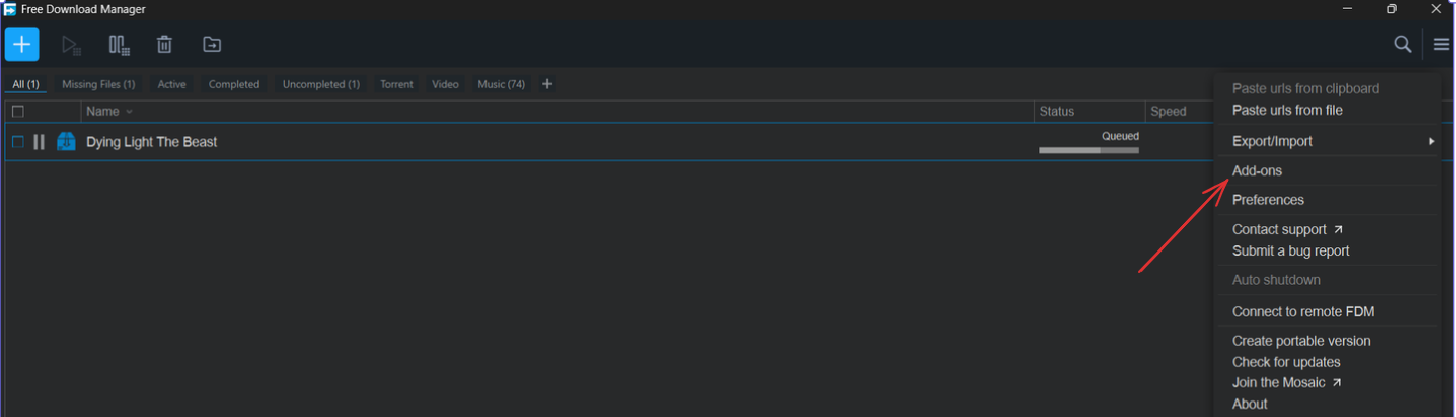Image resolution: width=1456 pixels, height=417 pixels.
Task: Click the Queued download progress bar
Action: pos(1089,150)
